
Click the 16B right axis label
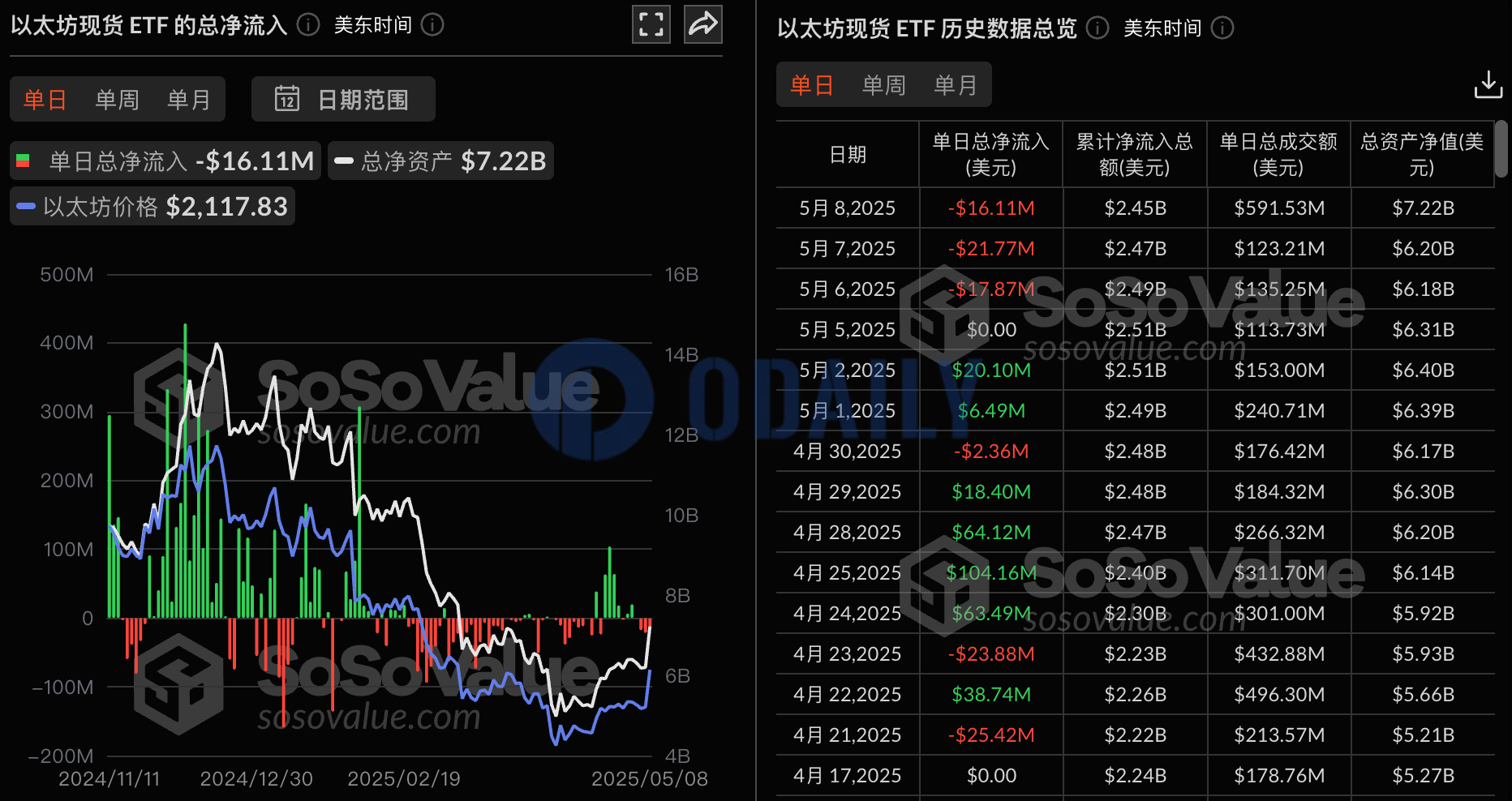click(x=681, y=275)
